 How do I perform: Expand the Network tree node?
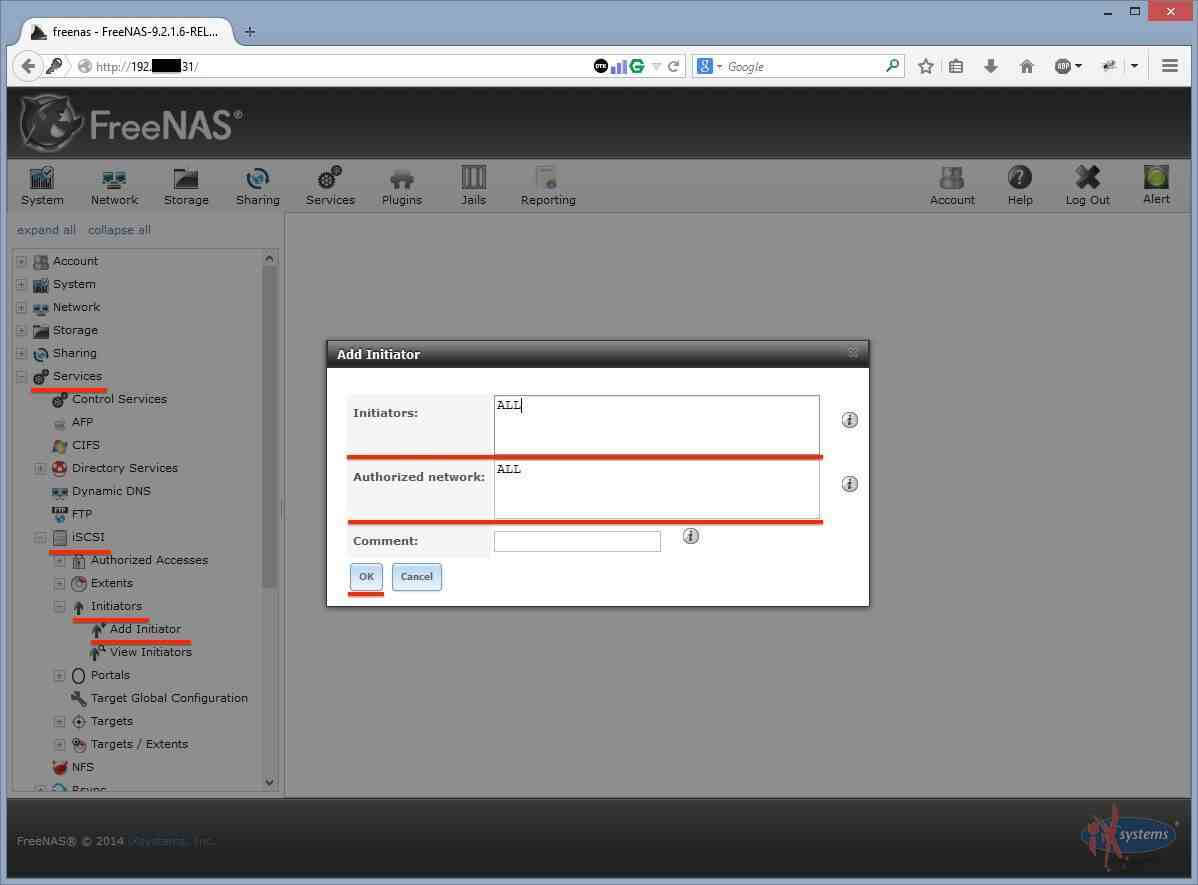pyautogui.click(x=21, y=307)
